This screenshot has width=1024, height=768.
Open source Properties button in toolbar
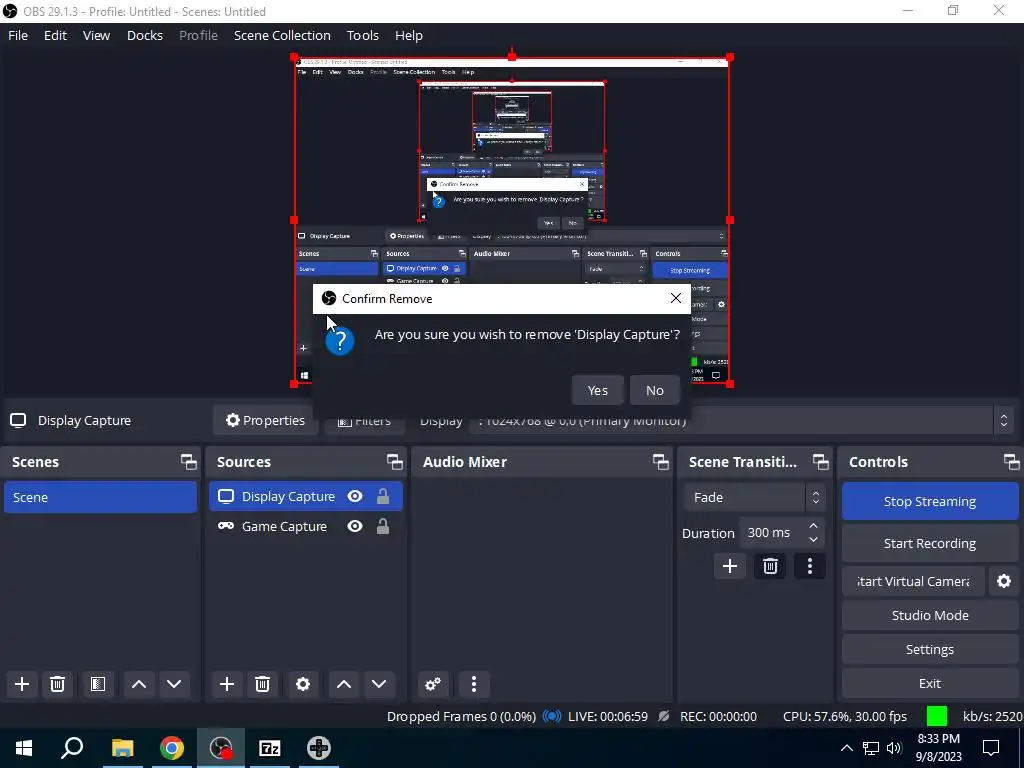tap(265, 420)
